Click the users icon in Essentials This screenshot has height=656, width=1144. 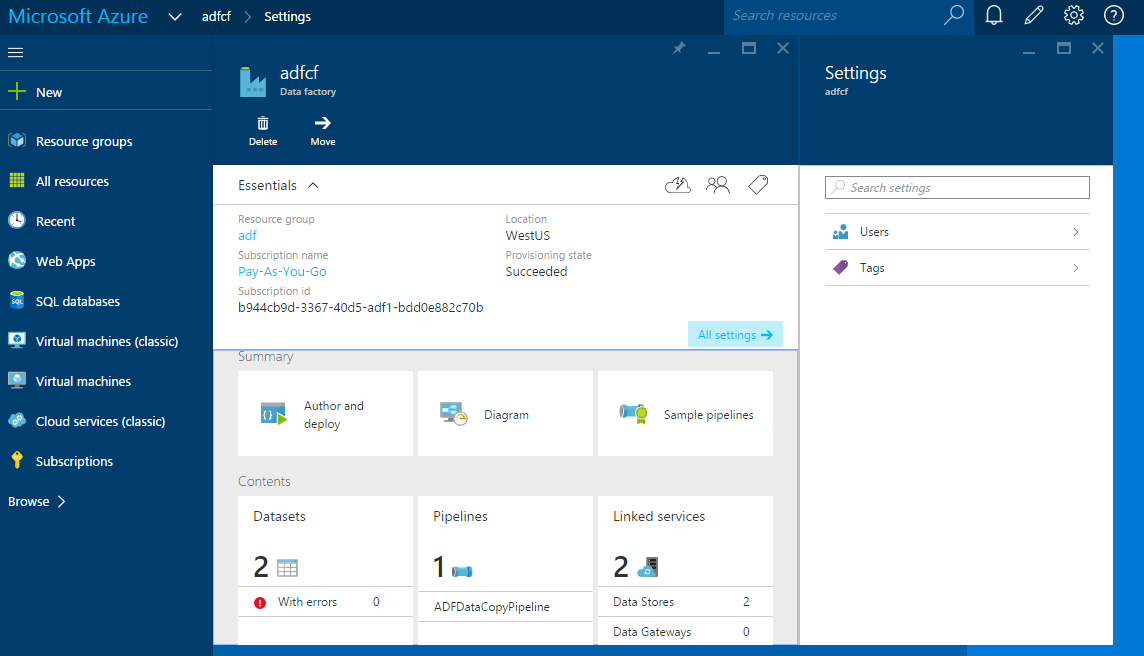[718, 185]
